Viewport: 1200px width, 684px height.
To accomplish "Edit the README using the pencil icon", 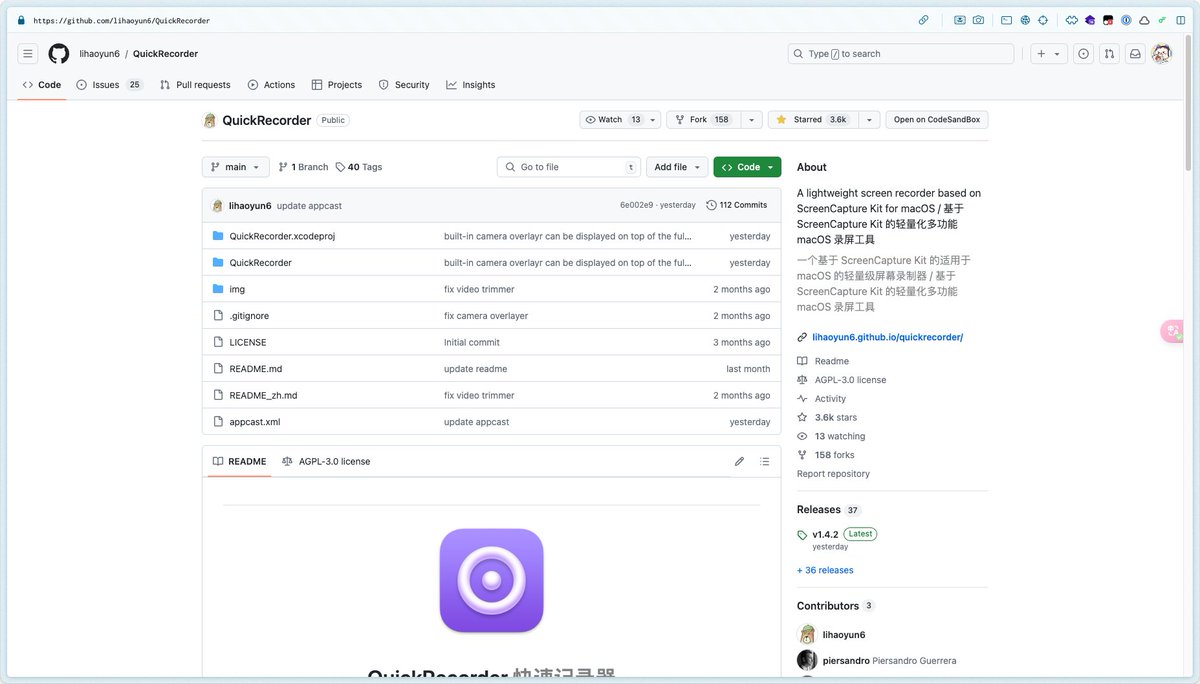I will coord(739,461).
